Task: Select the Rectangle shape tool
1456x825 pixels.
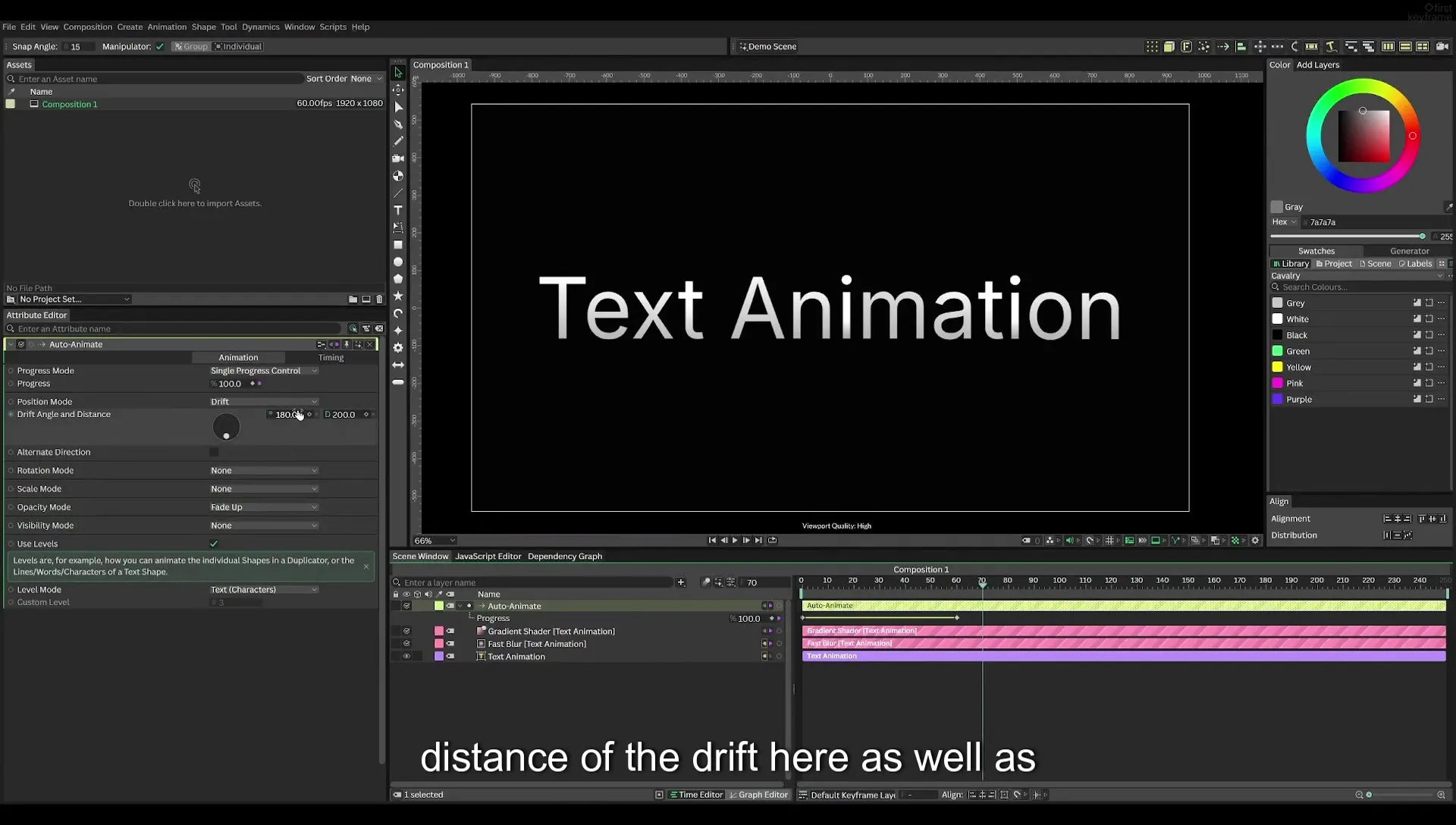Action: 398,245
